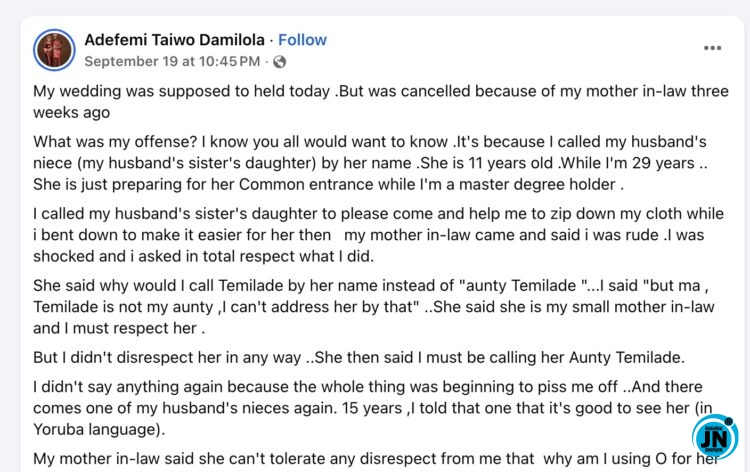The image size is (750, 472).
Task: Click the globe public audience icon
Action: [x=279, y=62]
